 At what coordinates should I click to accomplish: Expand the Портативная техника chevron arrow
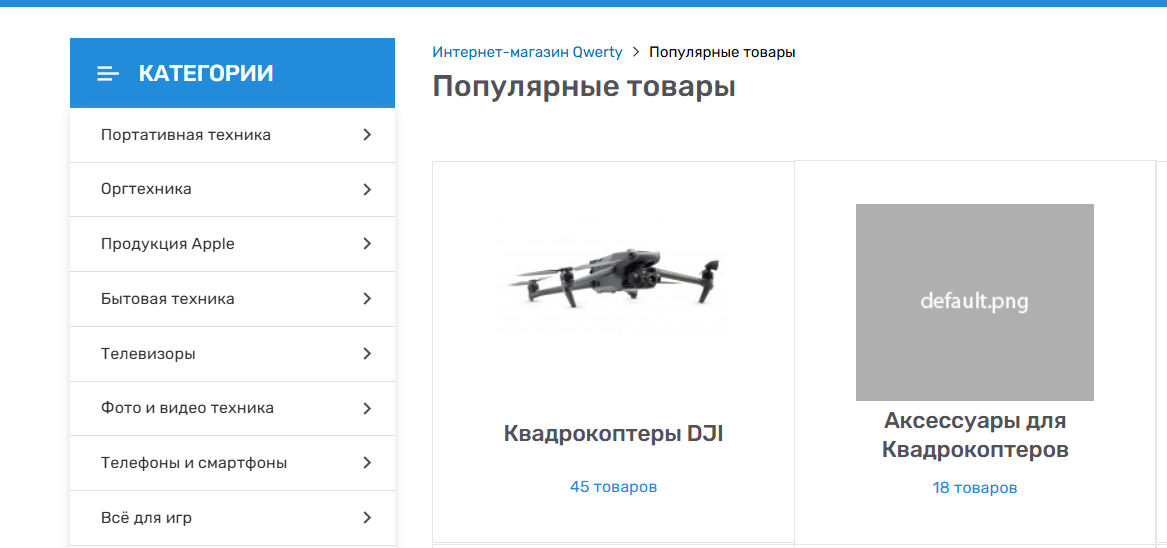coord(367,135)
